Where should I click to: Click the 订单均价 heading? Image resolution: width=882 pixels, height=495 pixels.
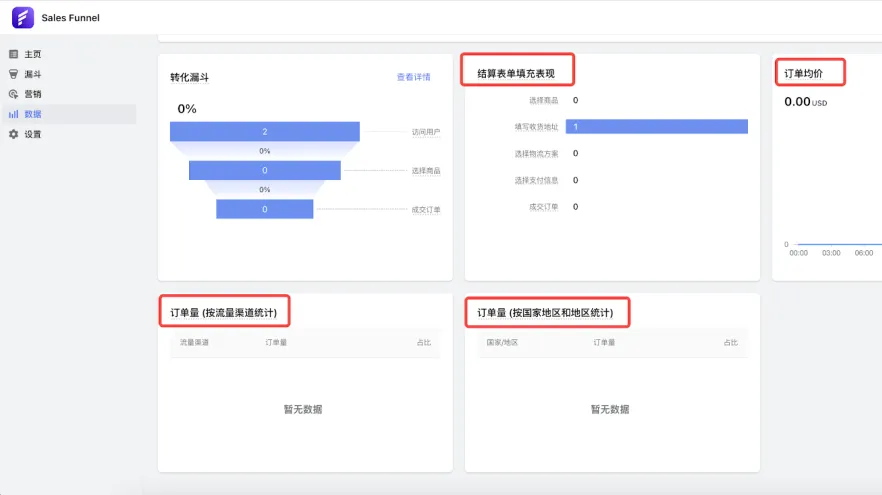(803, 73)
